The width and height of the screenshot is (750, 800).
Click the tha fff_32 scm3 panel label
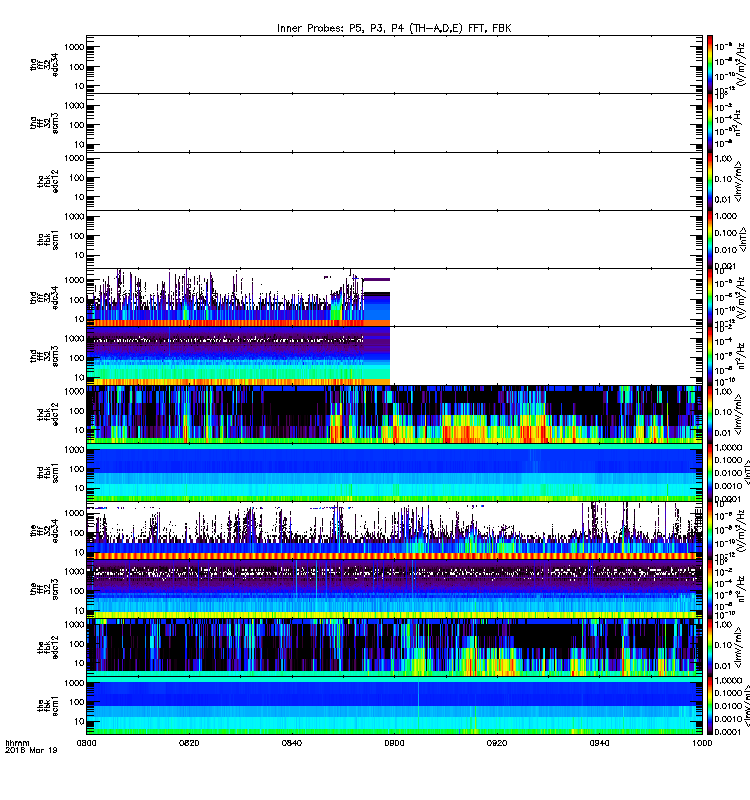(x=44, y=123)
